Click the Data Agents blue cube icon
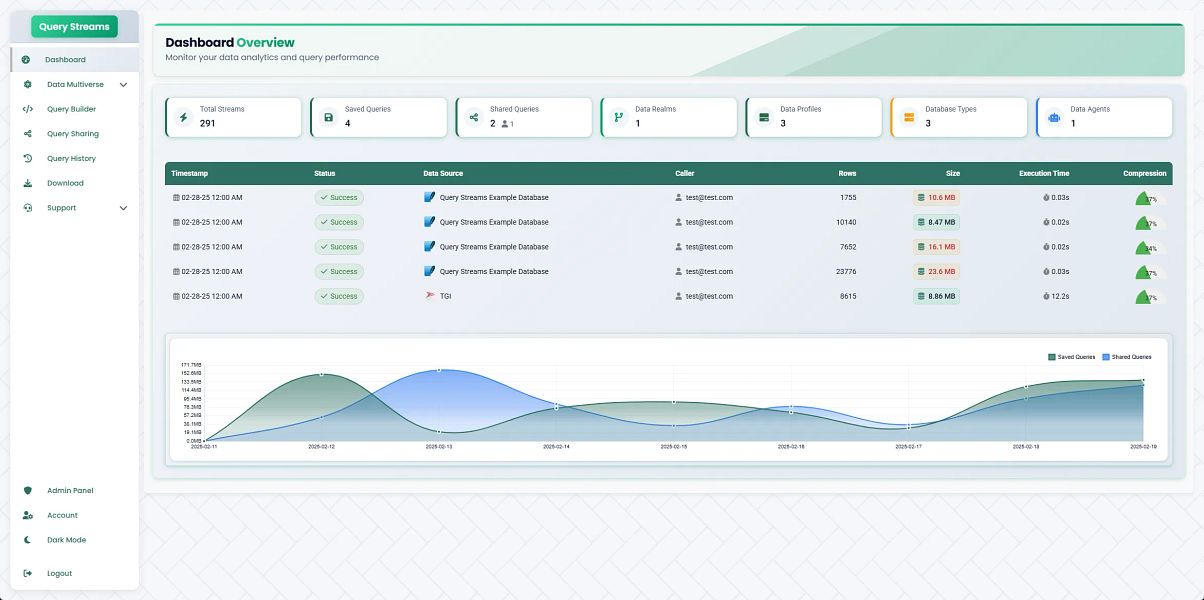Image resolution: width=1204 pixels, height=600 pixels. pos(1053,117)
